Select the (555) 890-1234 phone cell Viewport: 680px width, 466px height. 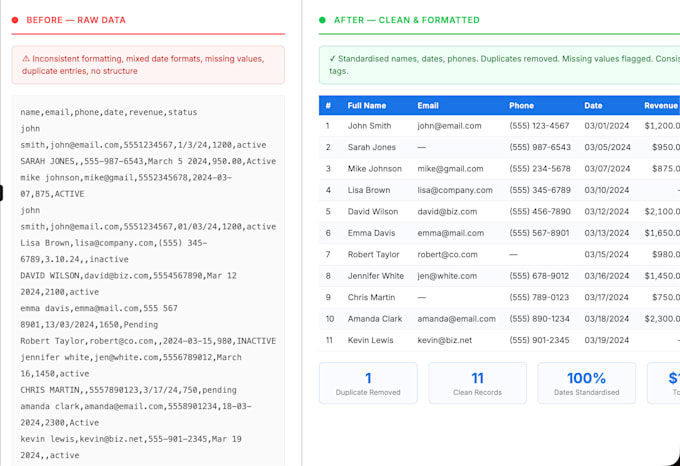click(539, 319)
